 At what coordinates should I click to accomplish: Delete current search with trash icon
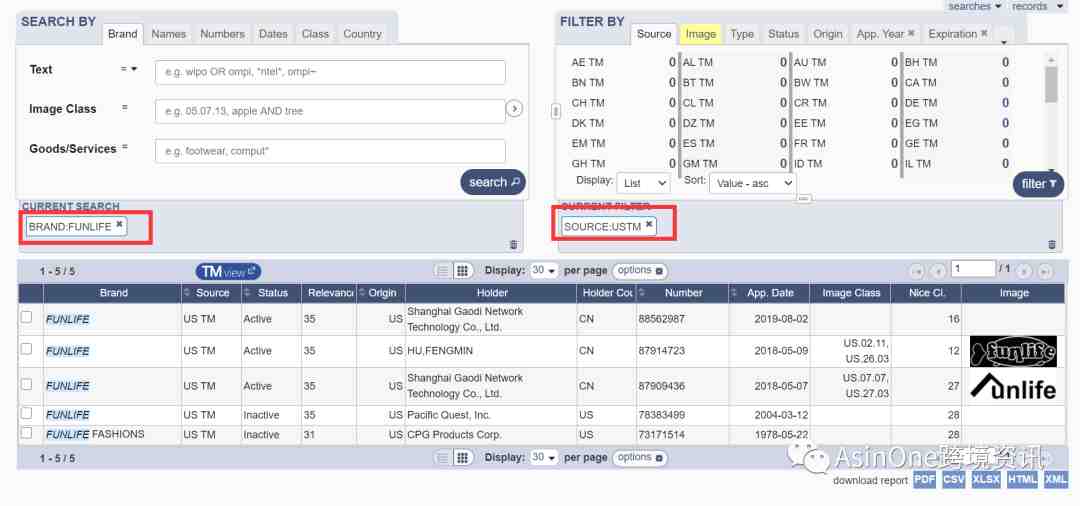pyautogui.click(x=513, y=244)
